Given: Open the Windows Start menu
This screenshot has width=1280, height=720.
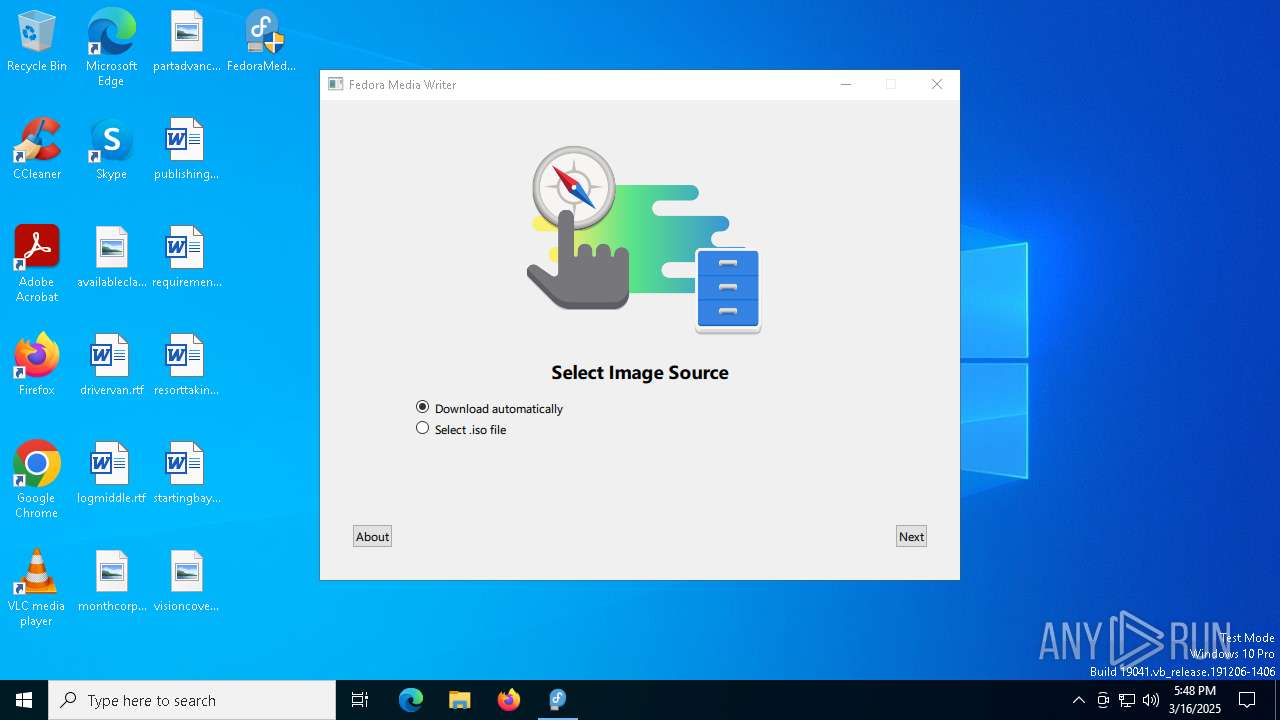Looking at the screenshot, I should (x=24, y=700).
